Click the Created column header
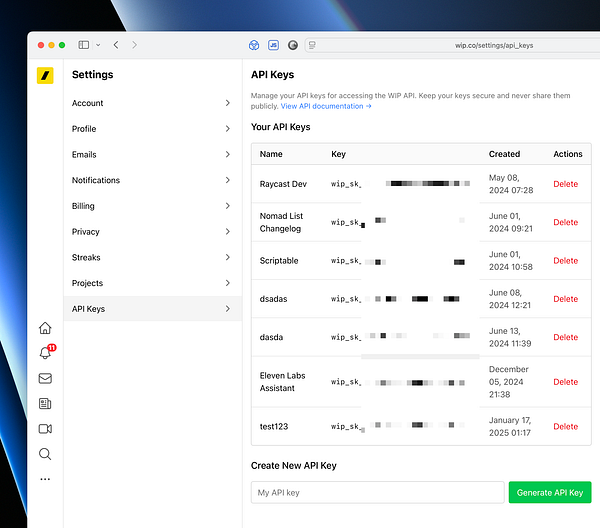 [x=504, y=154]
